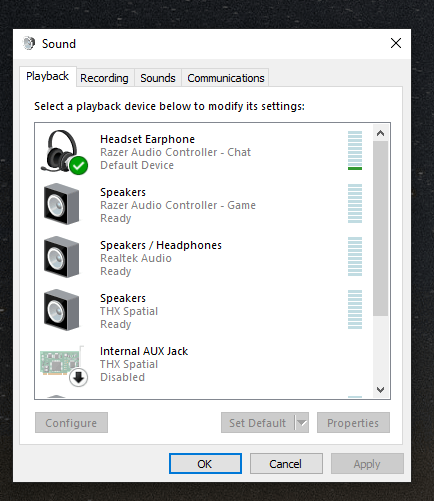Select the 'Headset Earphone' device name
Screen dimensions: 434x501
pos(147,139)
